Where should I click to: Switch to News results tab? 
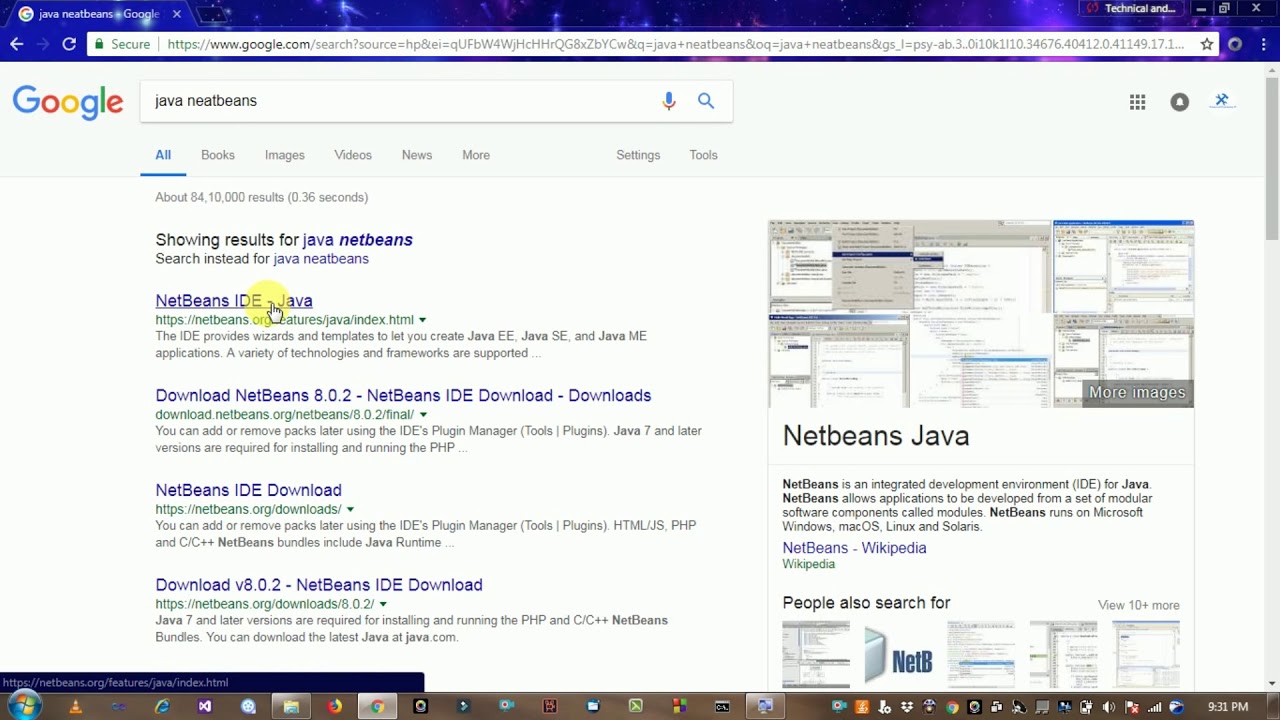pos(417,155)
